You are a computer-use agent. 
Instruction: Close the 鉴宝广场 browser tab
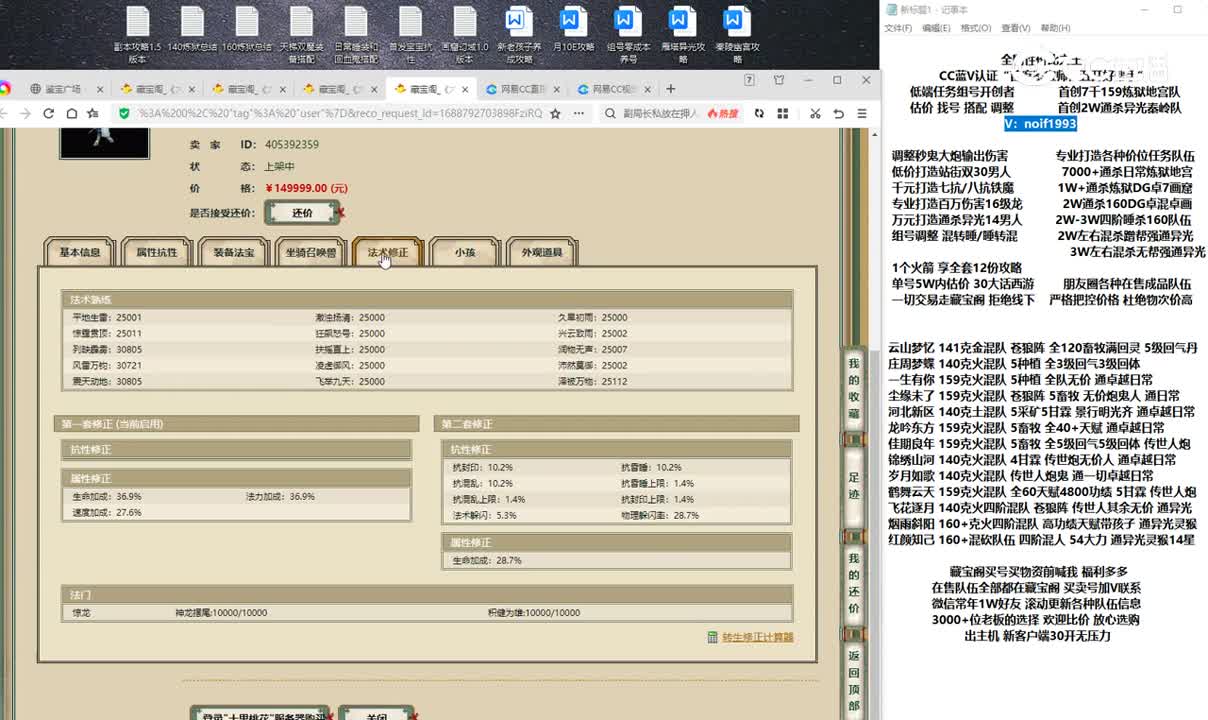98,89
